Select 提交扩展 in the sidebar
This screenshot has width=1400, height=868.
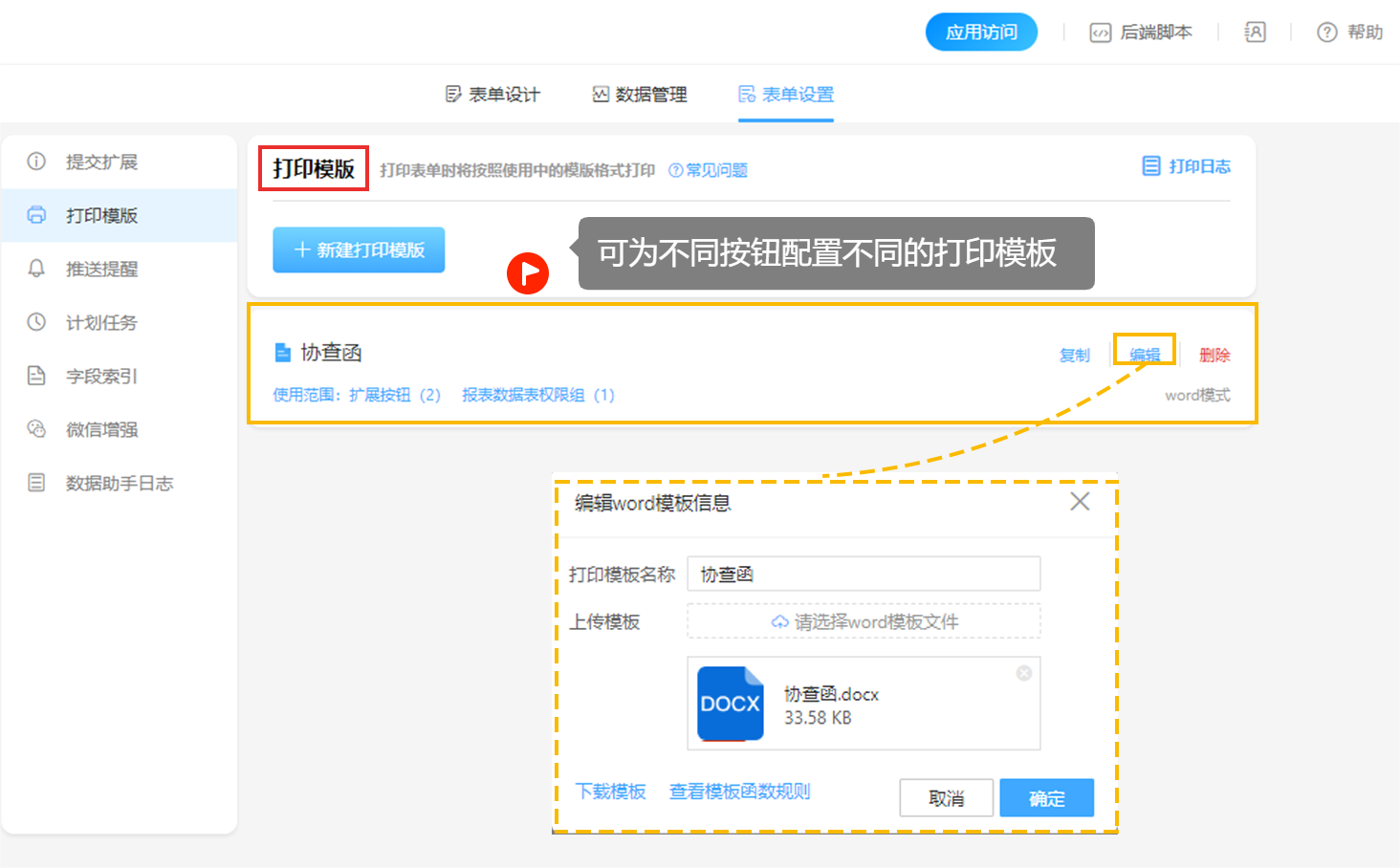pos(101,162)
